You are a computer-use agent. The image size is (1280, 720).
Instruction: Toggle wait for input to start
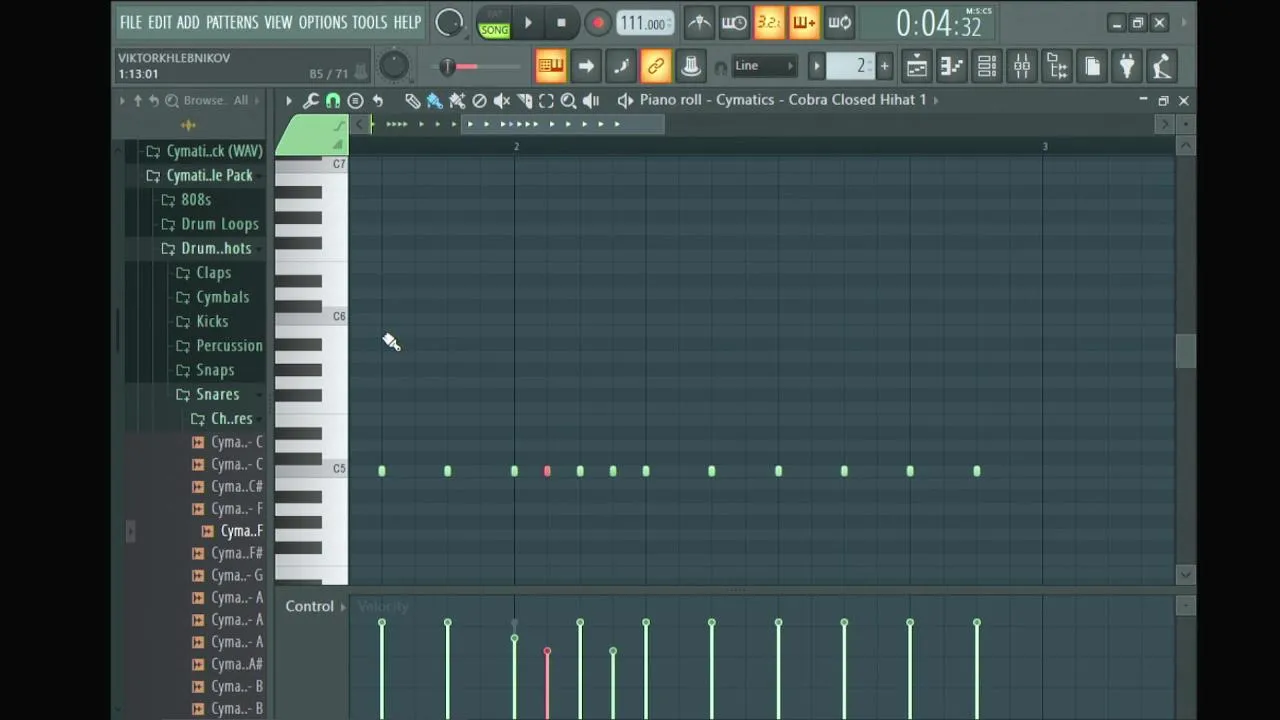(734, 22)
